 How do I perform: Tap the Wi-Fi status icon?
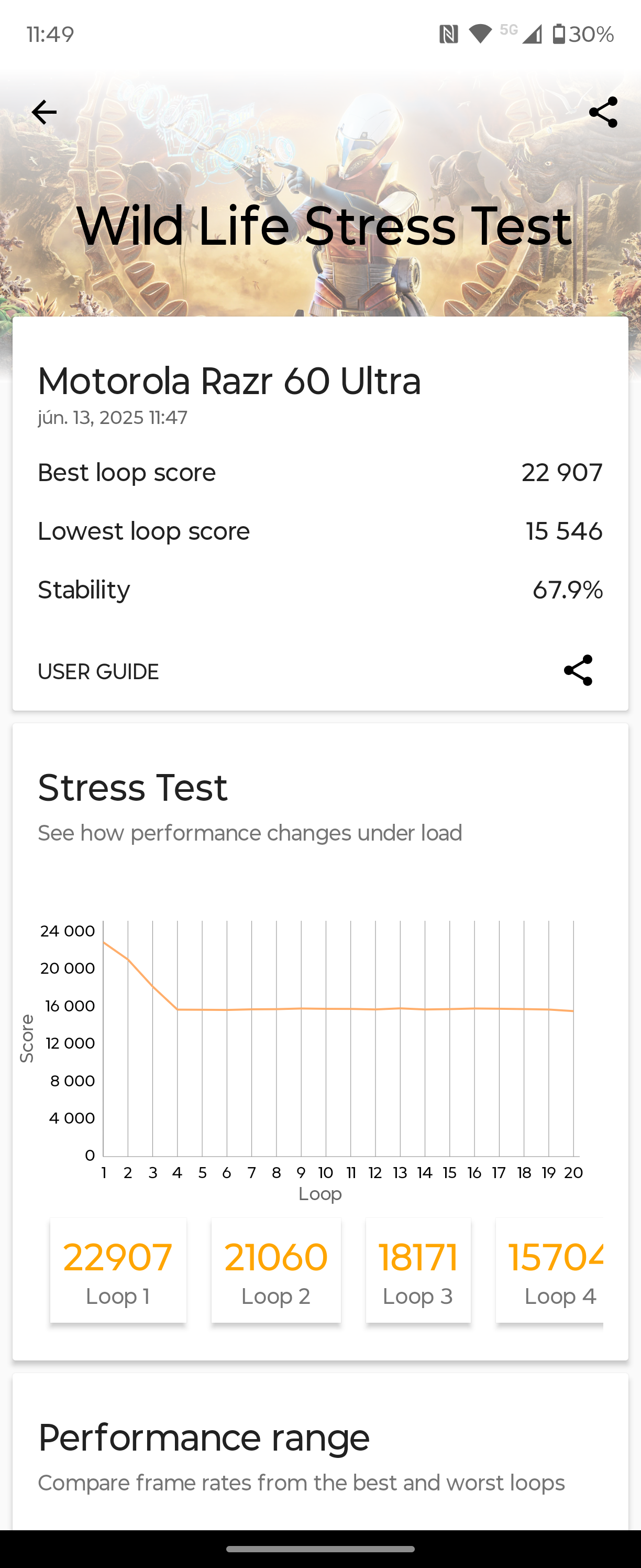click(480, 34)
